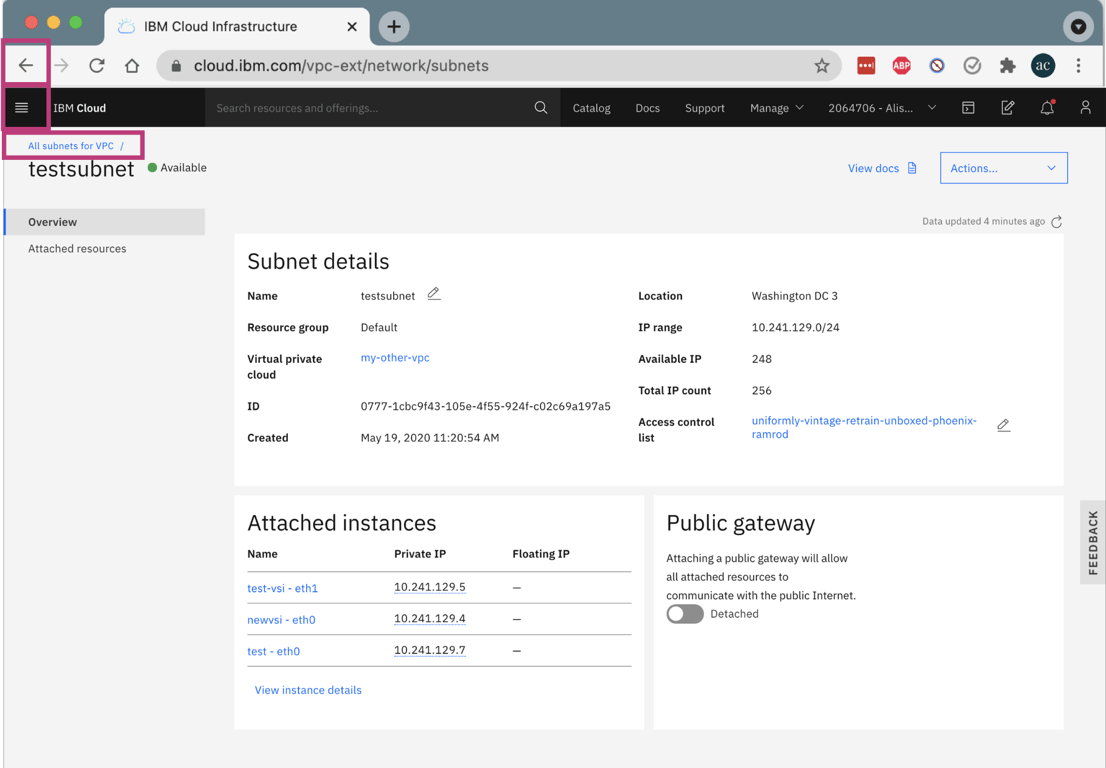Open the newvsi - eth0 instance
The width and height of the screenshot is (1106, 768).
click(x=281, y=620)
